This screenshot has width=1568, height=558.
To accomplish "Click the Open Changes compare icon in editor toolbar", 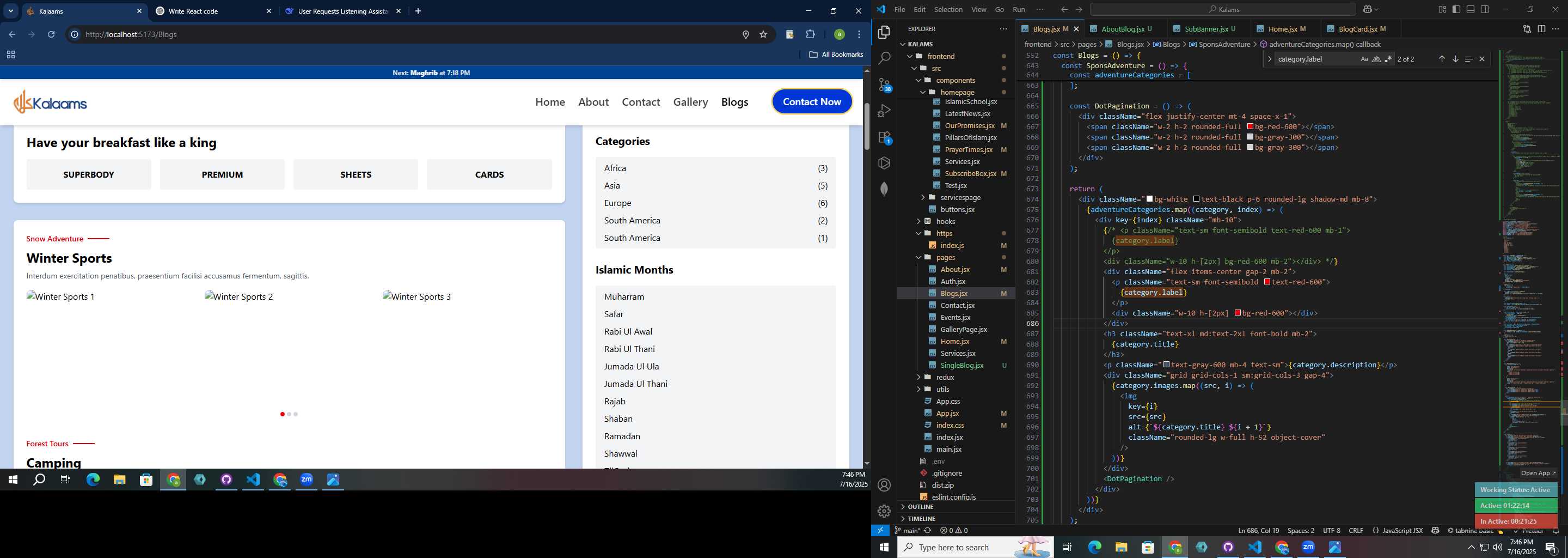I will click(x=1527, y=29).
